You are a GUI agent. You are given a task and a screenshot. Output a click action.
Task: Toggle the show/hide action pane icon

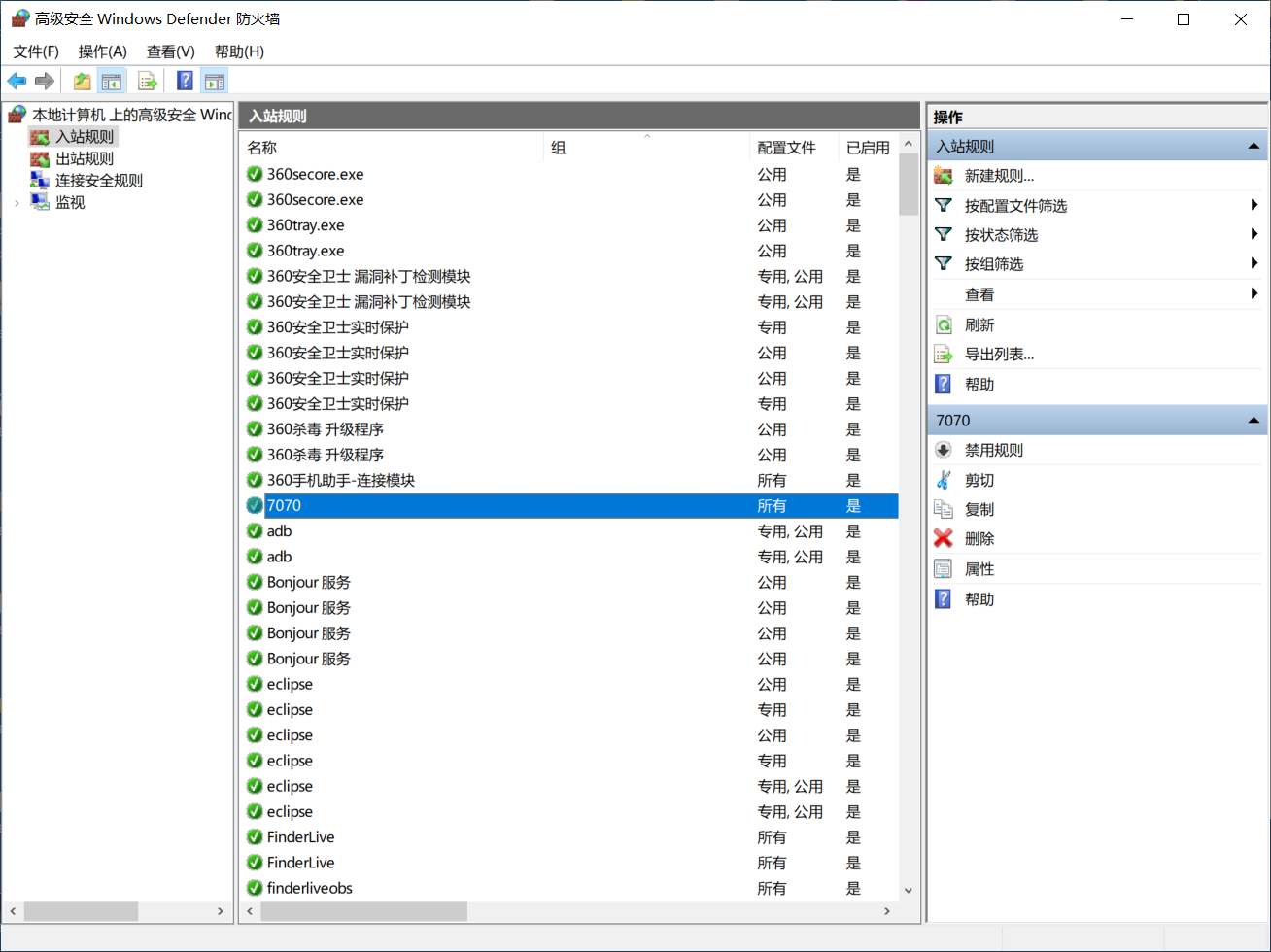coord(215,81)
